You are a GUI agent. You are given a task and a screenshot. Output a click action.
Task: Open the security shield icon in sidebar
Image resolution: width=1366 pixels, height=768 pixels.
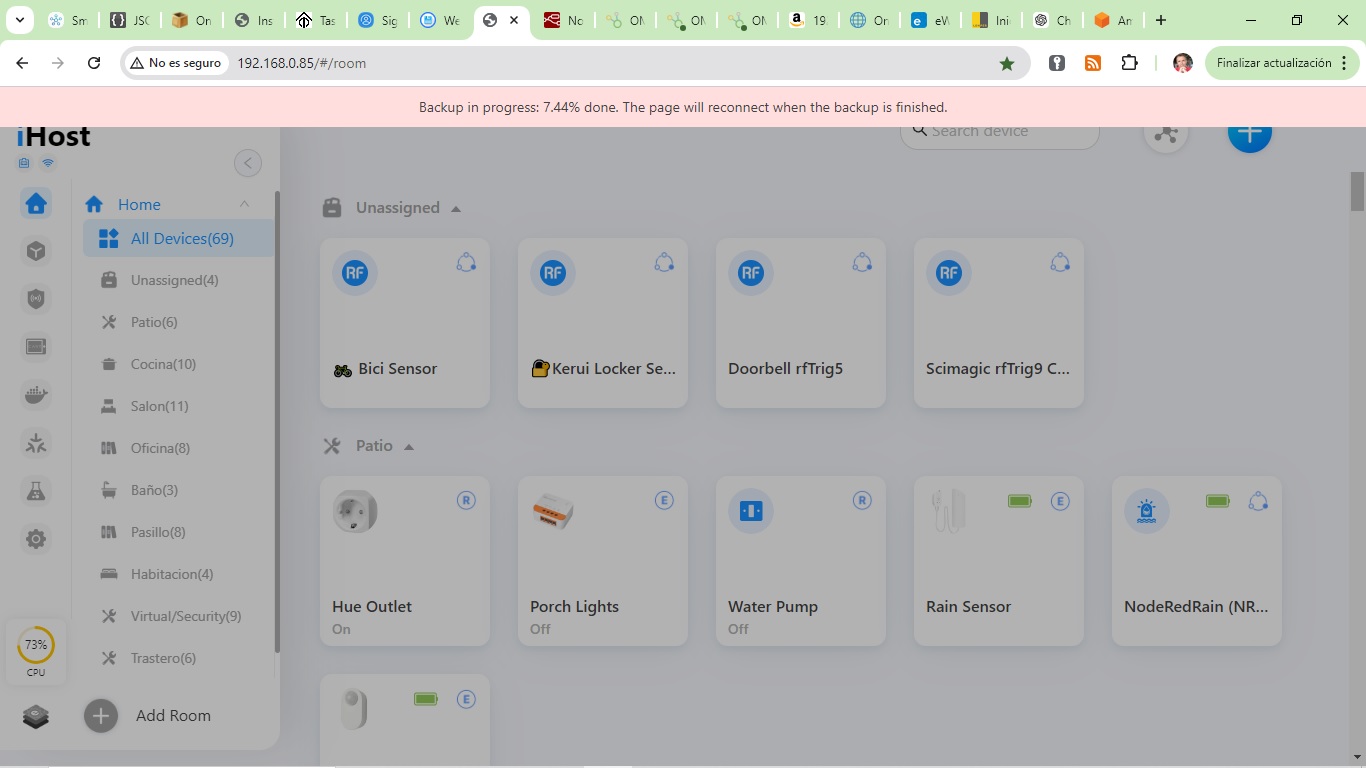coord(36,298)
